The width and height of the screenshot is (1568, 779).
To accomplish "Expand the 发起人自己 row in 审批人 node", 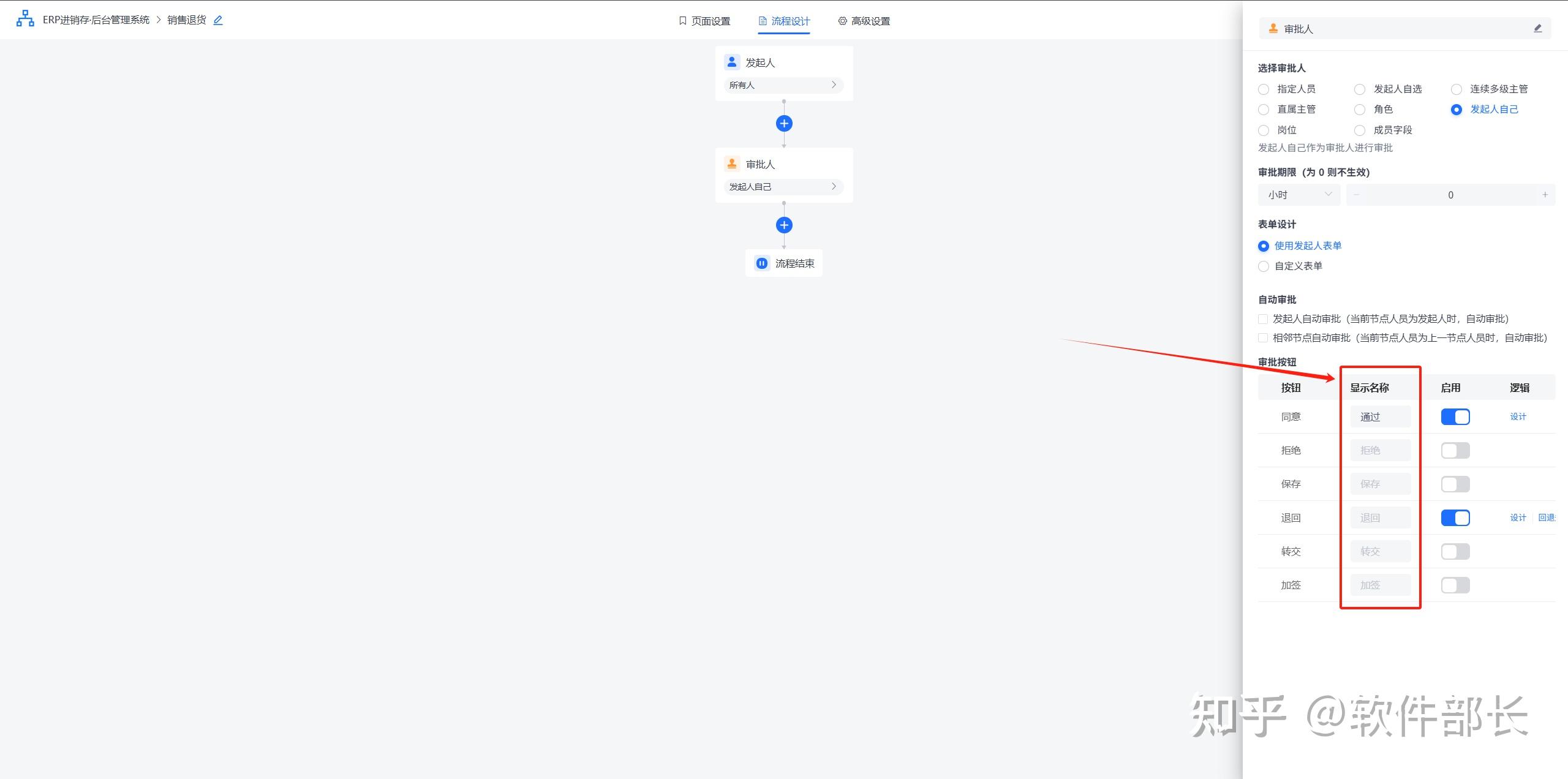I will click(x=783, y=187).
